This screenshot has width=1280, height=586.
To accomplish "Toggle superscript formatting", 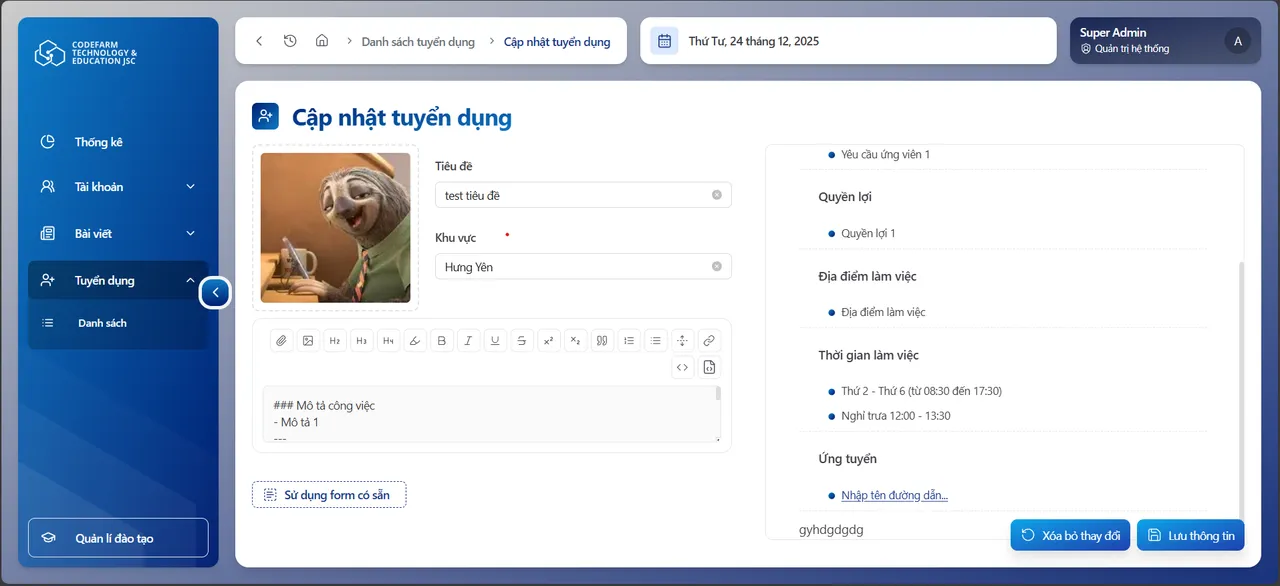I will [x=548, y=340].
